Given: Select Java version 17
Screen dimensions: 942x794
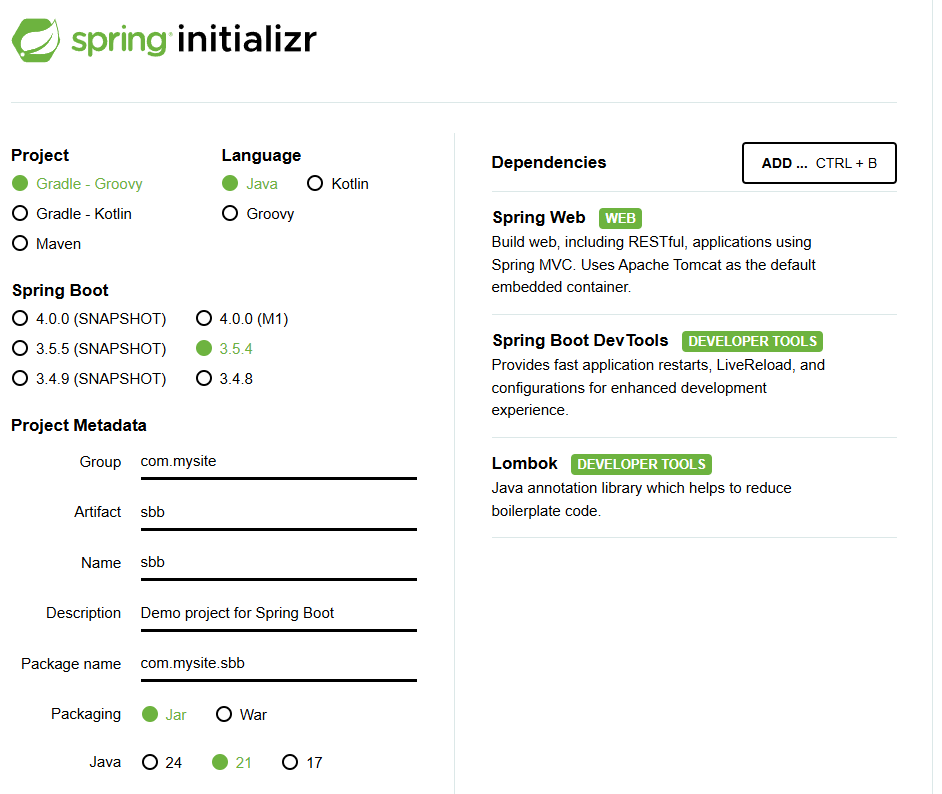Looking at the screenshot, I should (302, 763).
